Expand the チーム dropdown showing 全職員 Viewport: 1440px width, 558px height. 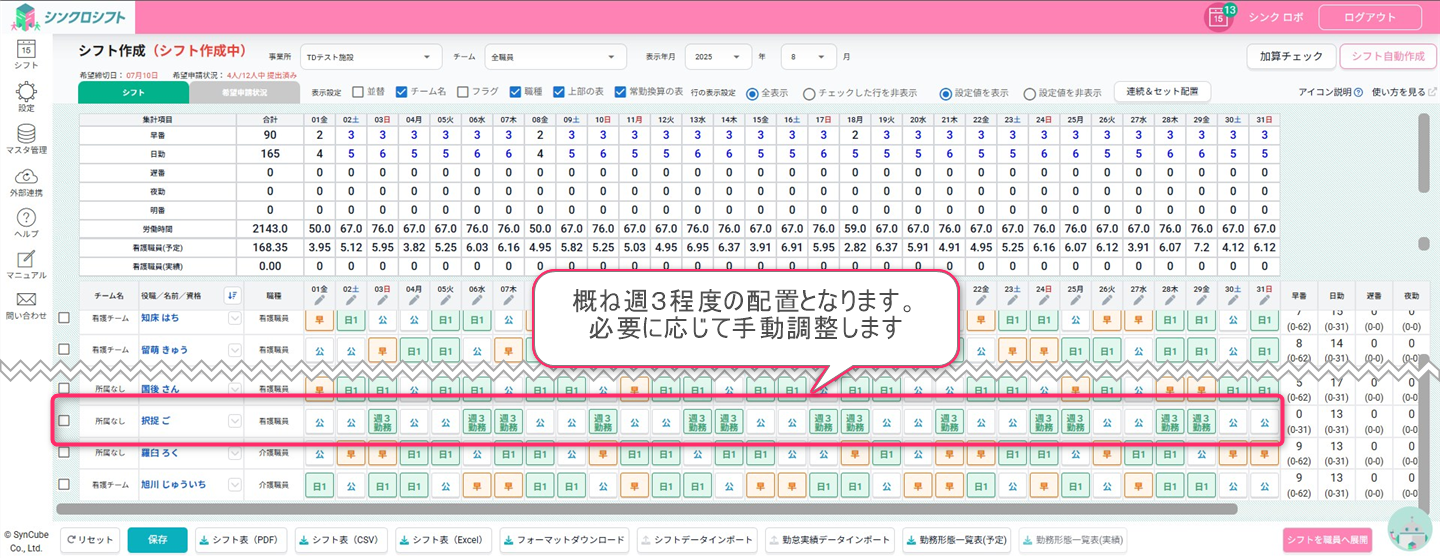(555, 57)
